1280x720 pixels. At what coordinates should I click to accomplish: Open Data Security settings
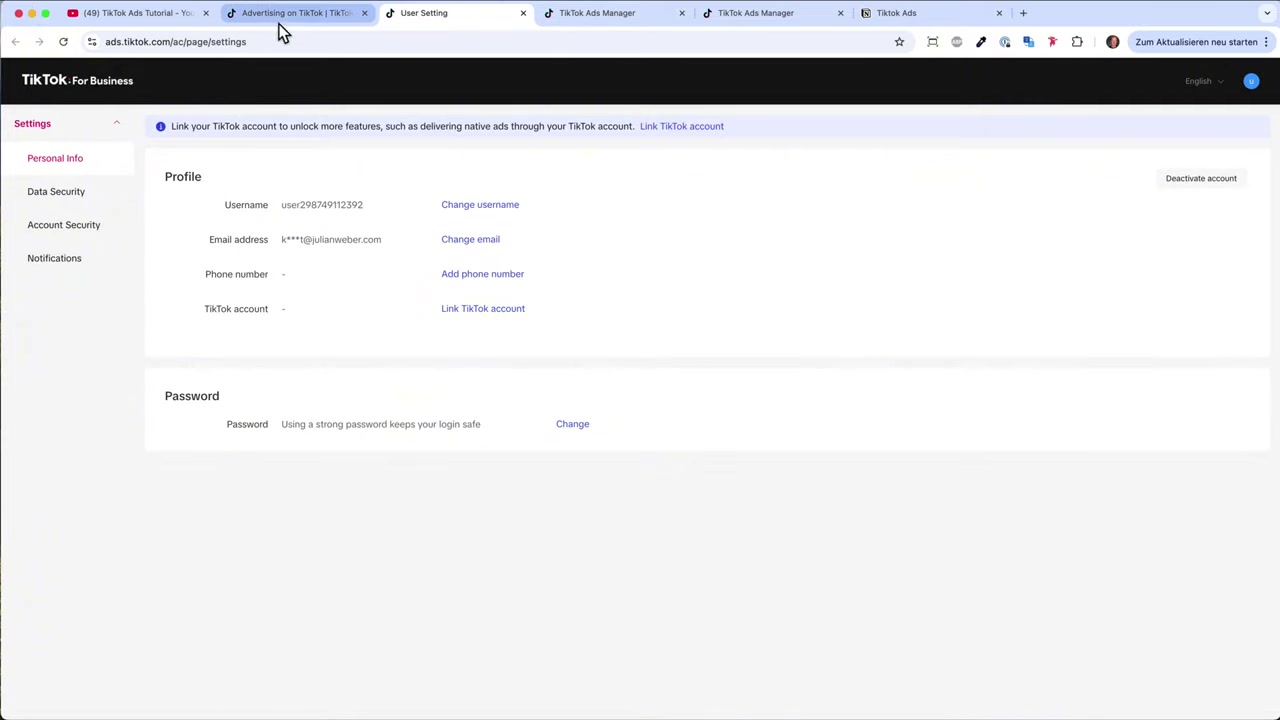tap(56, 191)
